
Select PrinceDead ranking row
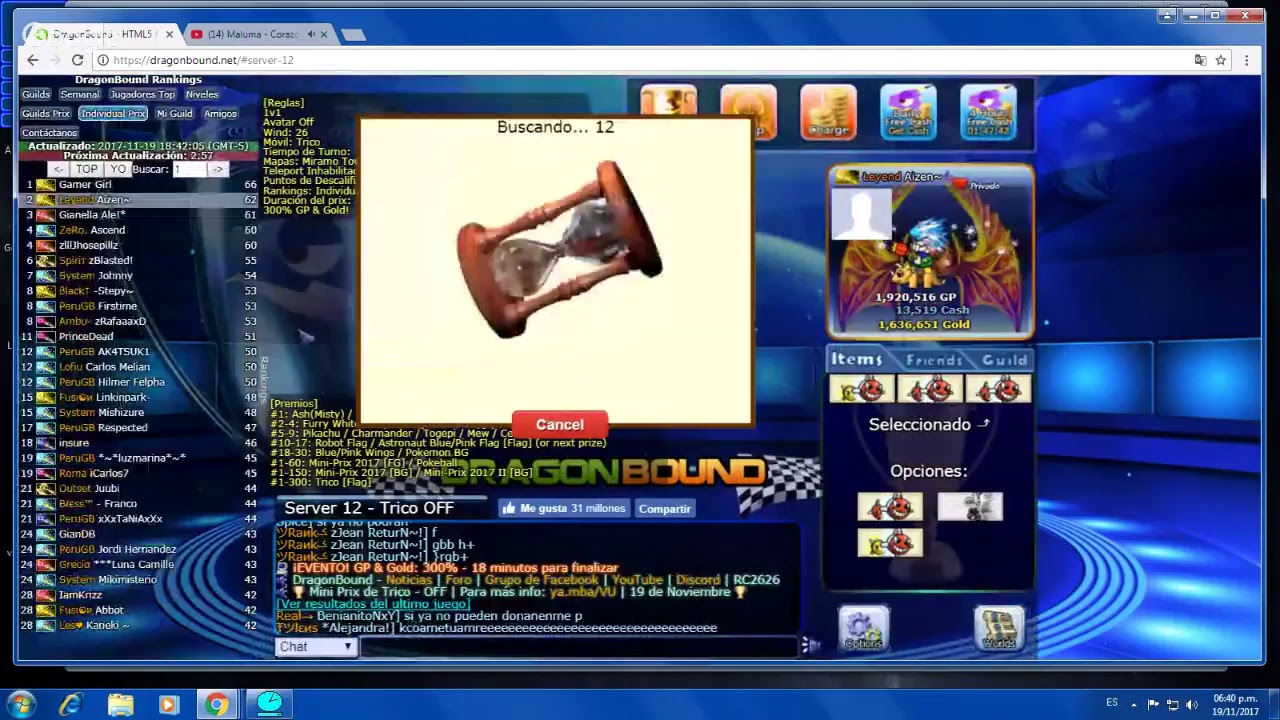[x=140, y=336]
